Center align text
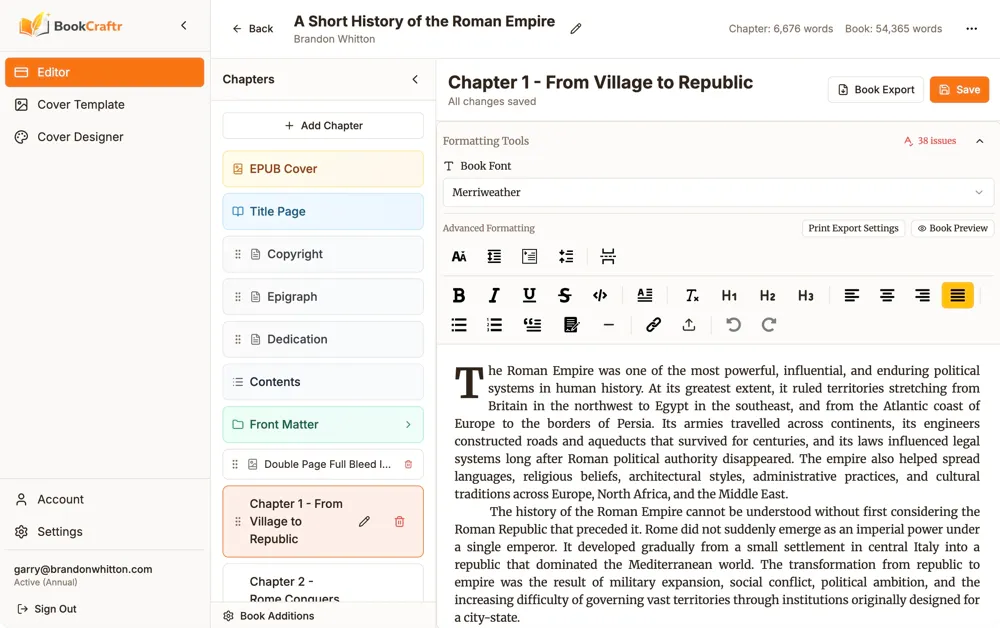The image size is (1000, 628). (x=886, y=295)
